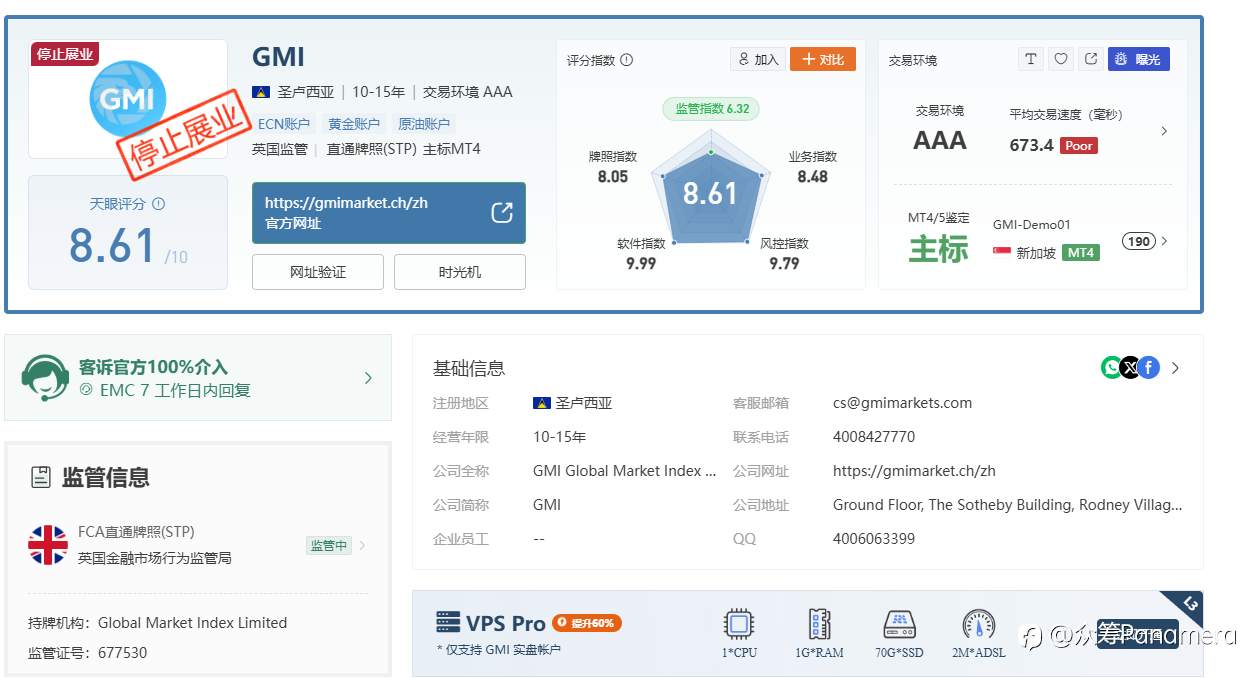Open external link icon beside gmimarket.ch/zh
The width and height of the screenshot is (1251, 678).
(502, 212)
